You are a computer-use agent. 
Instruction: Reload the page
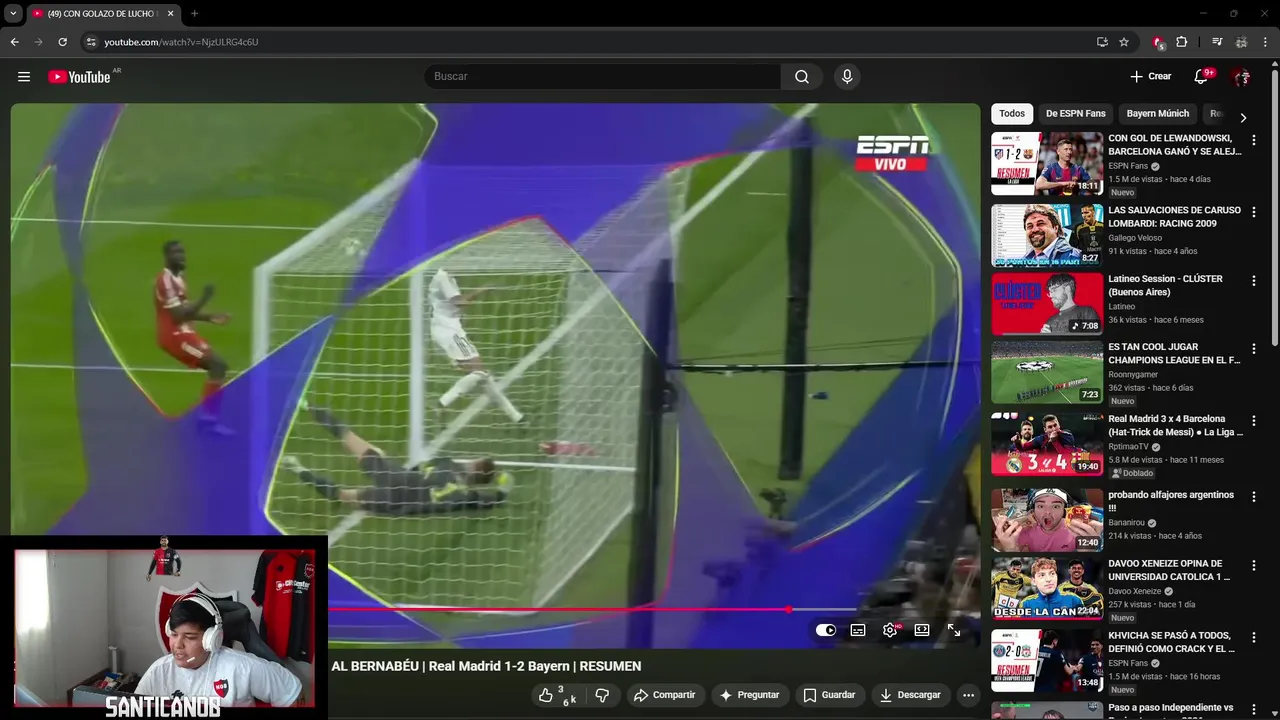62,42
